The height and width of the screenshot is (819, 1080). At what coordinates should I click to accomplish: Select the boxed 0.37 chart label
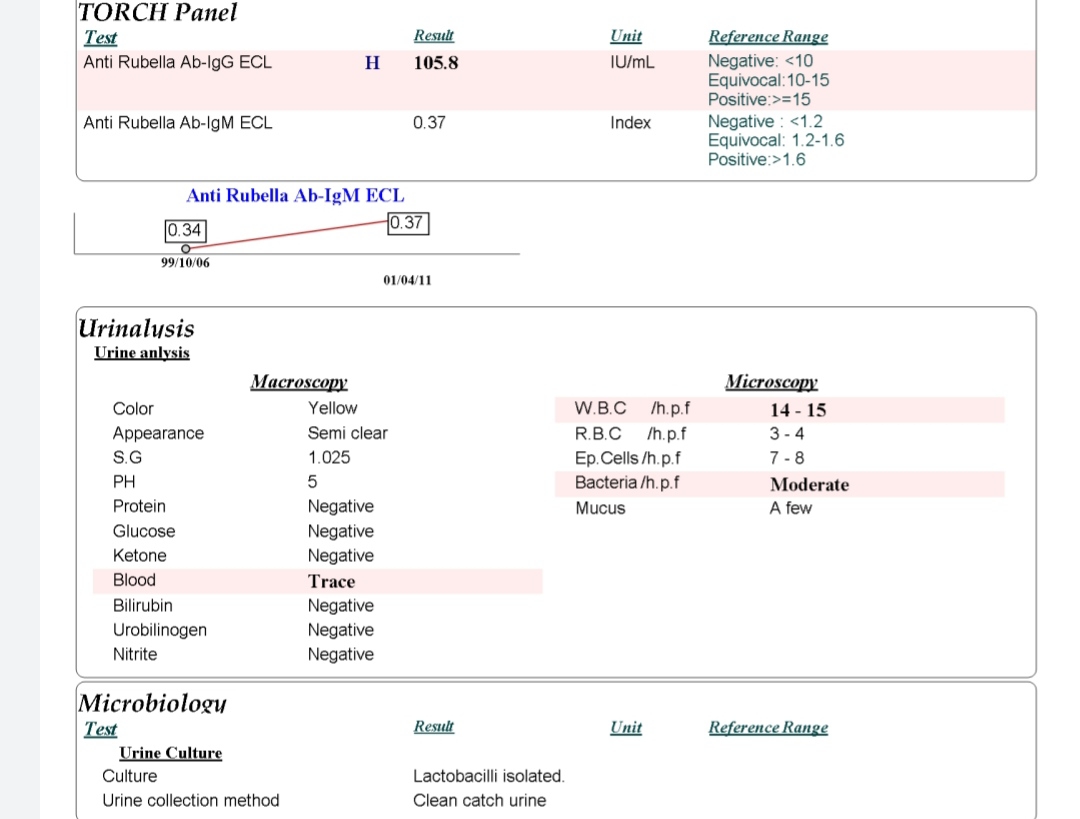tap(407, 223)
